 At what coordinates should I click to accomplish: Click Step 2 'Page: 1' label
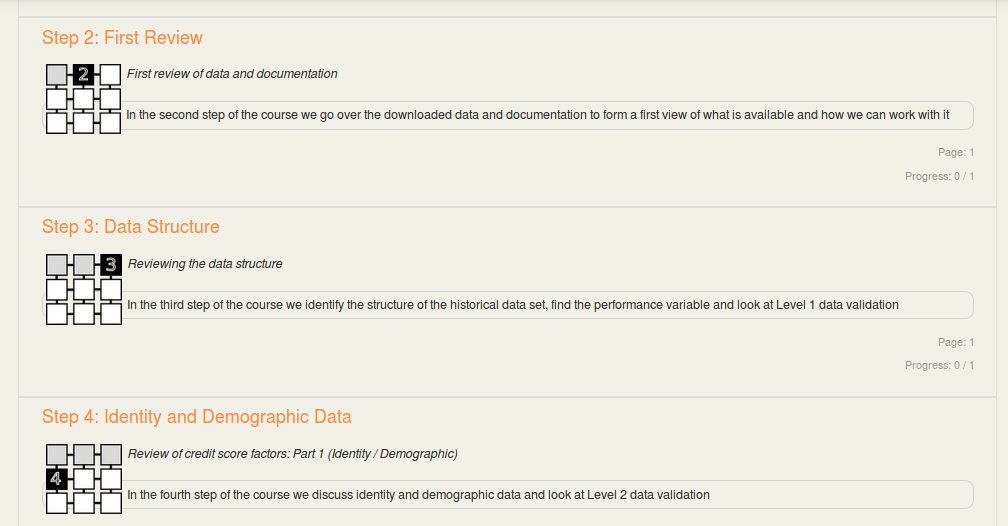tap(956, 152)
